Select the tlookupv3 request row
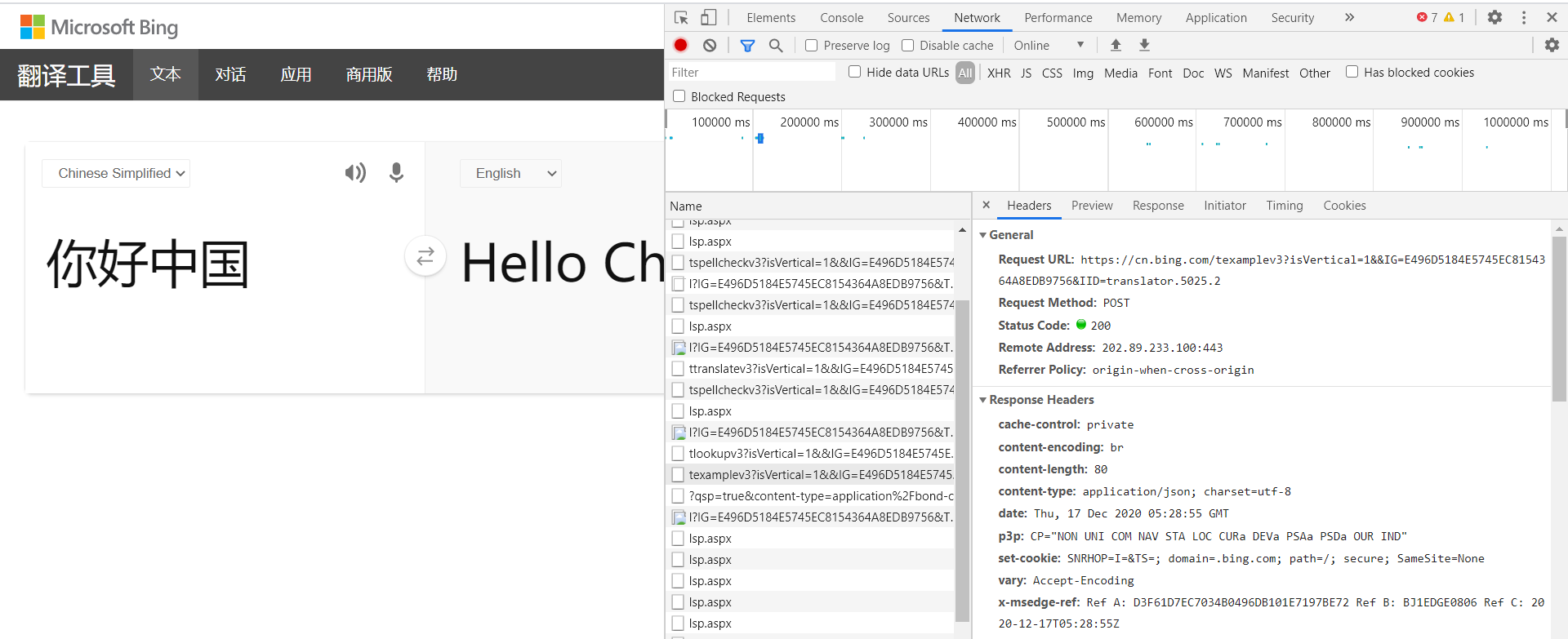The height and width of the screenshot is (639, 1568). (x=810, y=453)
